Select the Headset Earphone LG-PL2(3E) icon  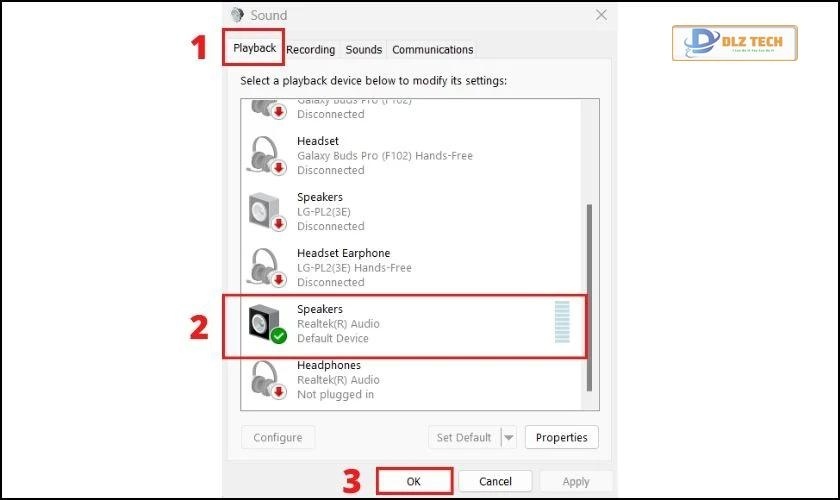(x=267, y=267)
